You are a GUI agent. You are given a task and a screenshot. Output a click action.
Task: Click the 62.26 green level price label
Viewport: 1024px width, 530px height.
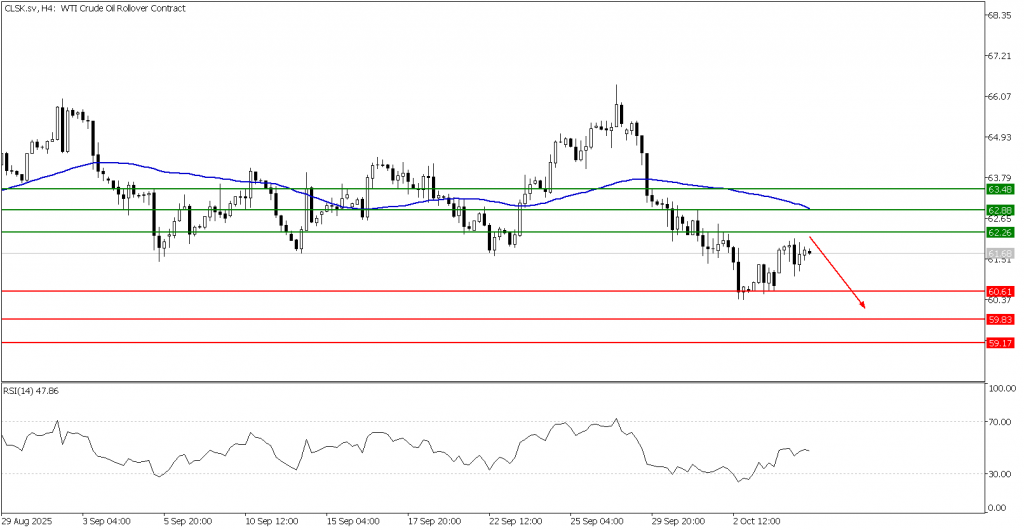(x=1000, y=232)
